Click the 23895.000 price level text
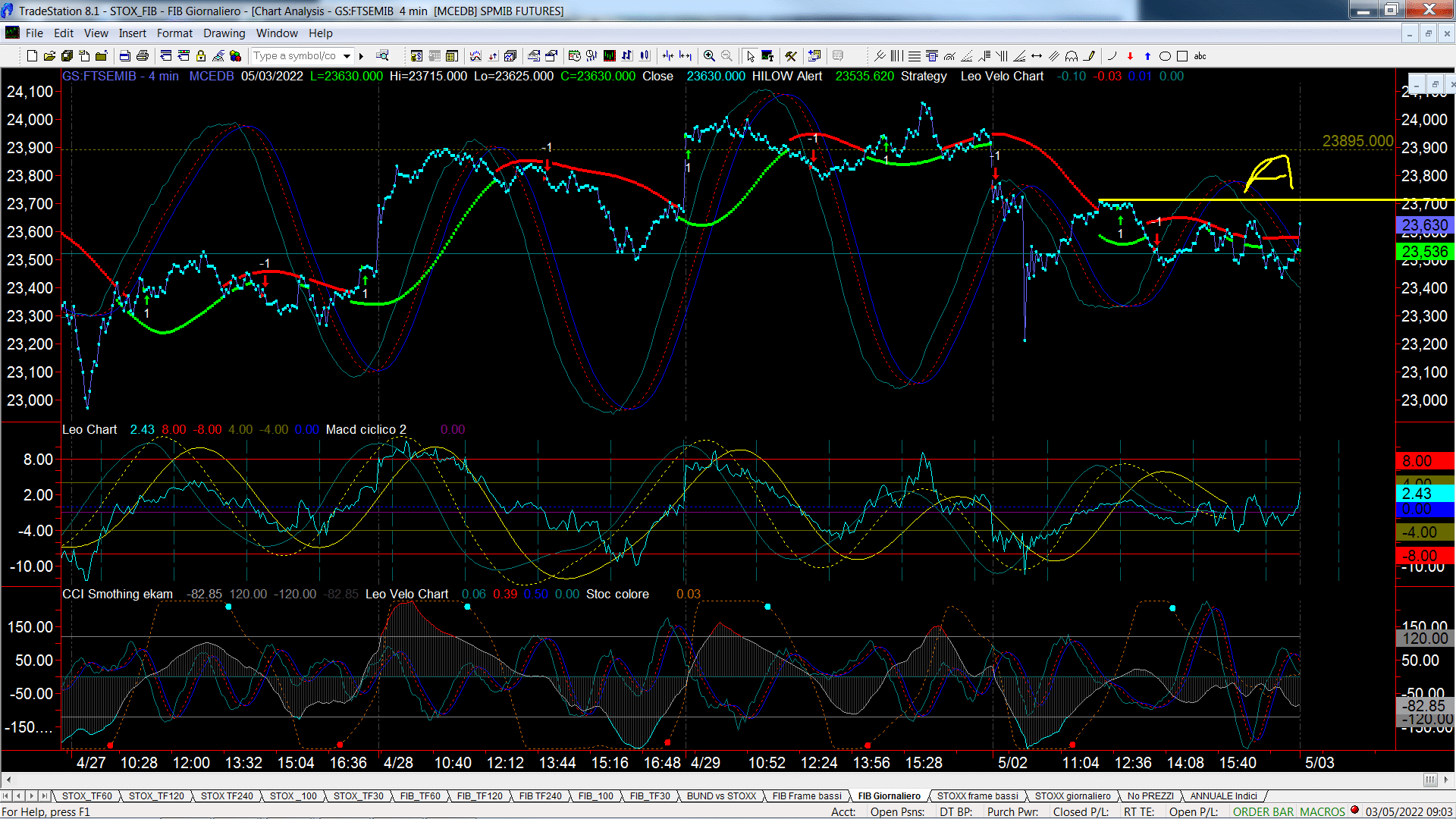 click(x=1357, y=141)
